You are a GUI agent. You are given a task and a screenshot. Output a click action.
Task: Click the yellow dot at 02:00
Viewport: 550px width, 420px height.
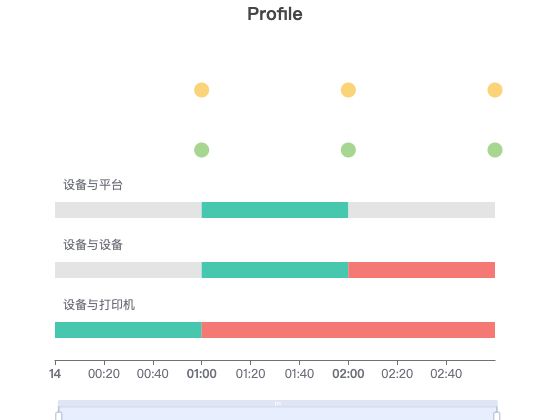[348, 90]
